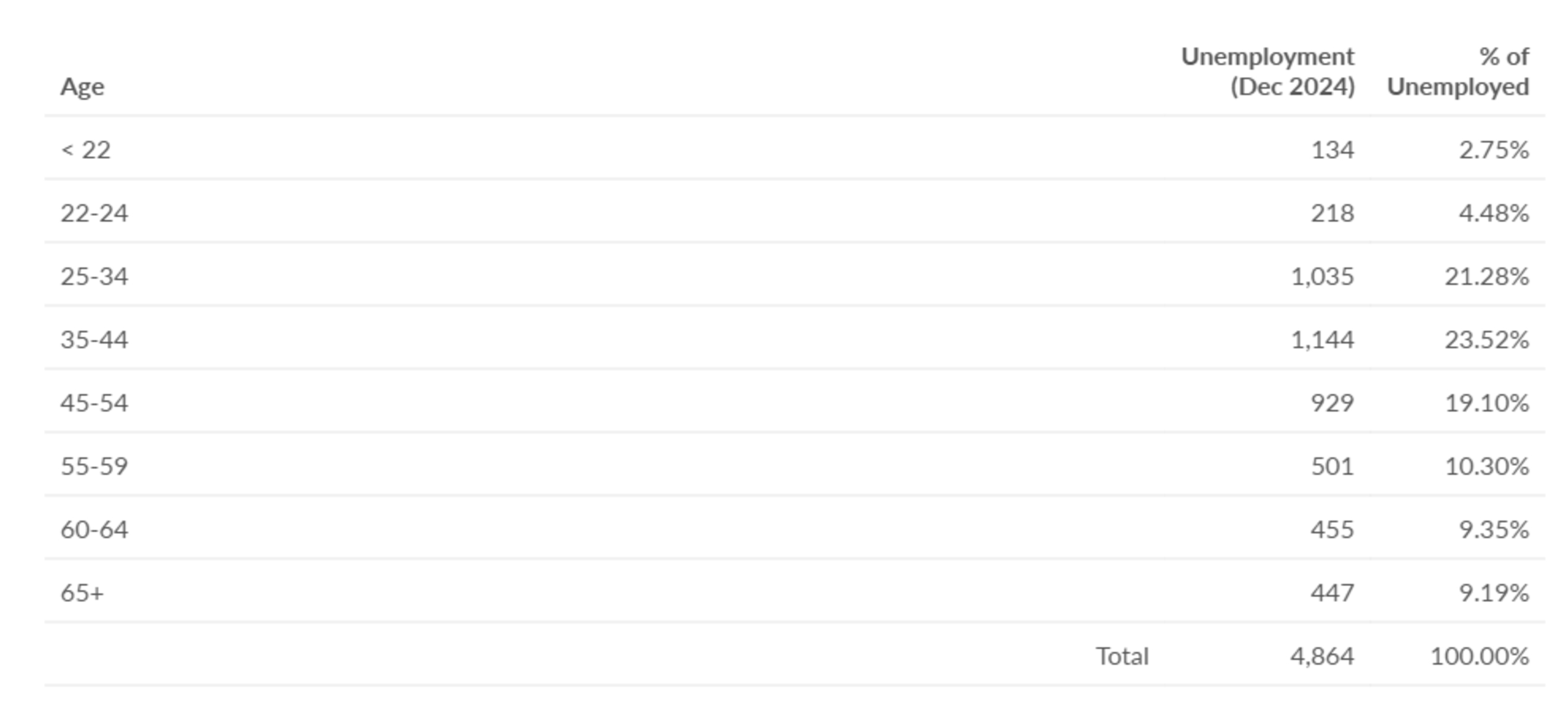The width and height of the screenshot is (1568, 726).
Task: Select the 35-44 age row label
Action: coord(94,340)
